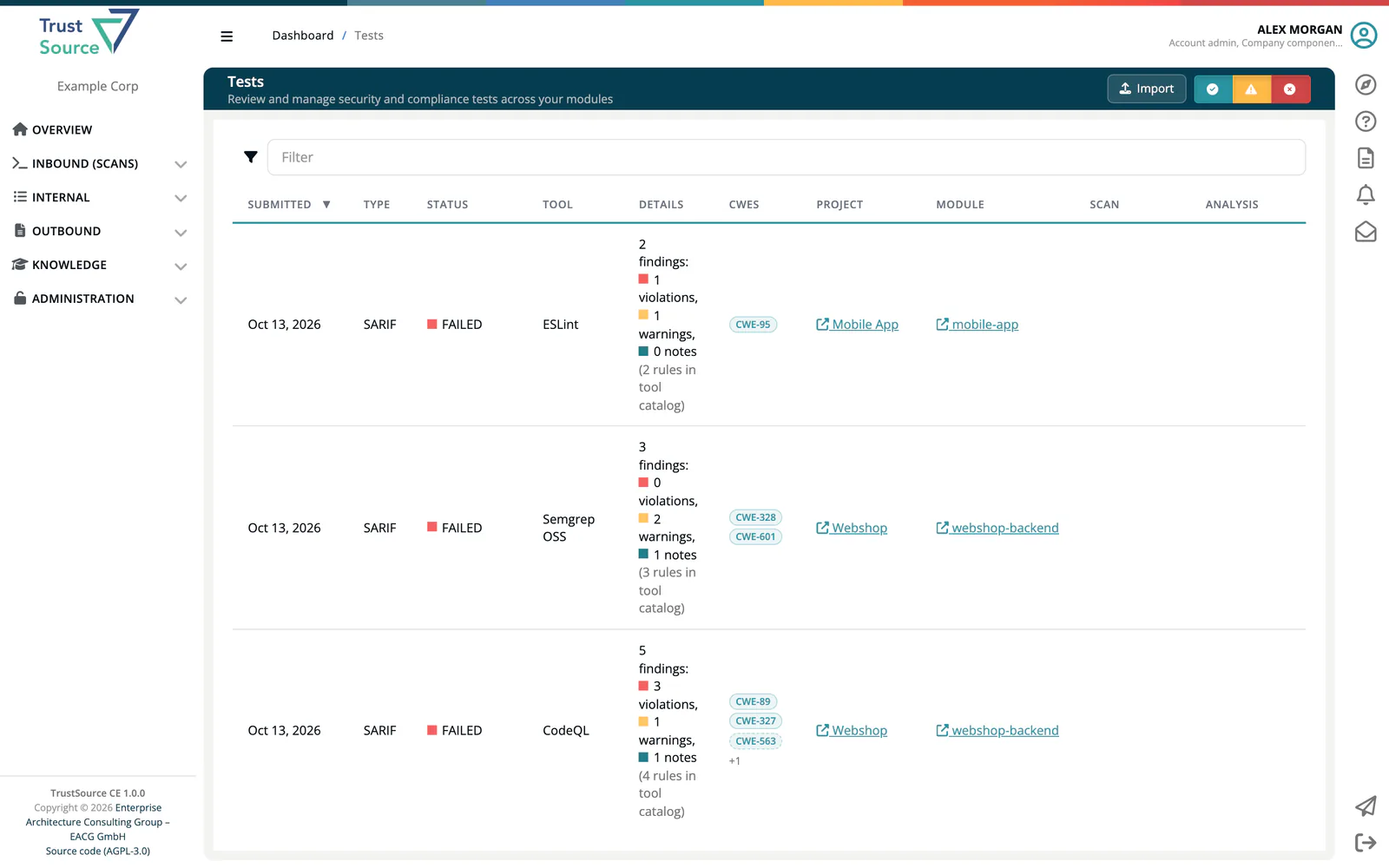Image resolution: width=1389 pixels, height=868 pixels.
Task: Toggle the passed tests checkmark filter
Action: (x=1213, y=89)
